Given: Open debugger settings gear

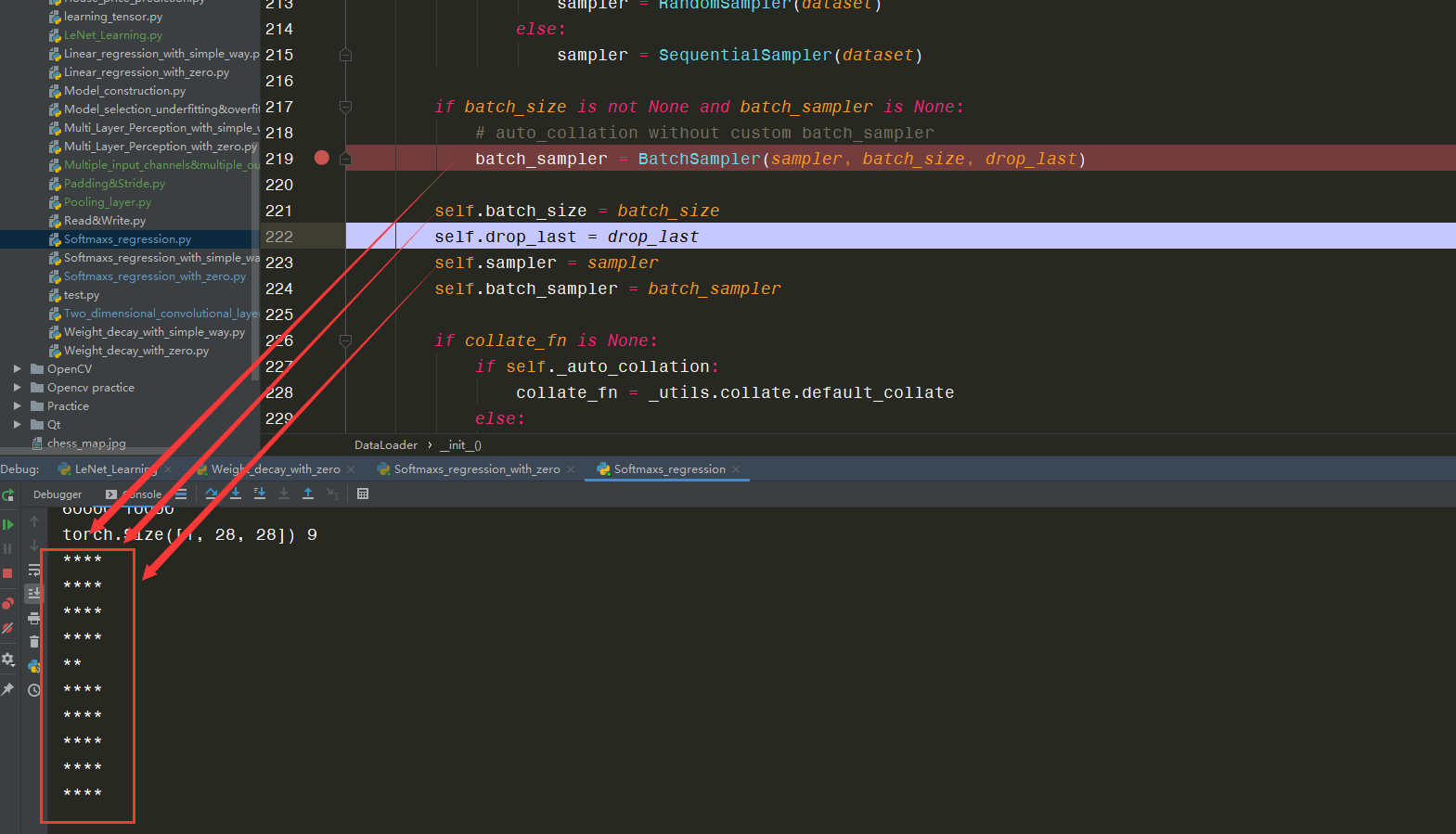Looking at the screenshot, I should click(x=7, y=660).
